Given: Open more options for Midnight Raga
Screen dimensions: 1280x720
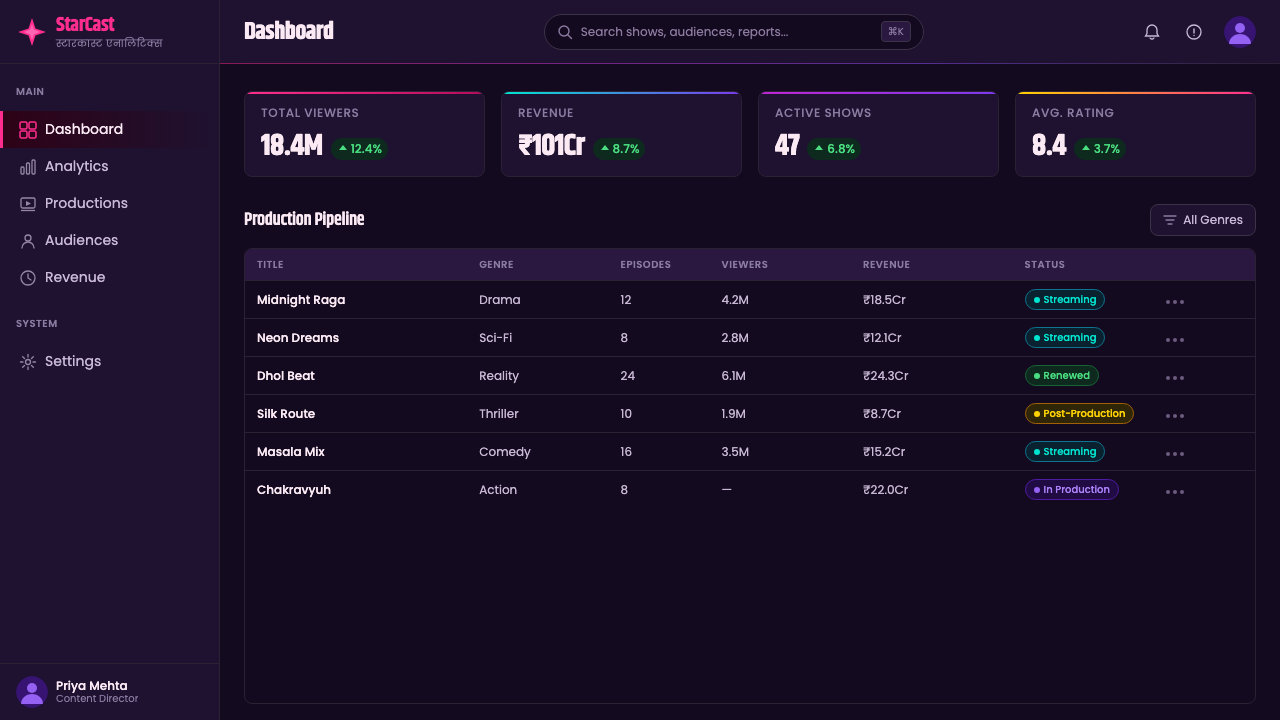Looking at the screenshot, I should [1175, 302].
